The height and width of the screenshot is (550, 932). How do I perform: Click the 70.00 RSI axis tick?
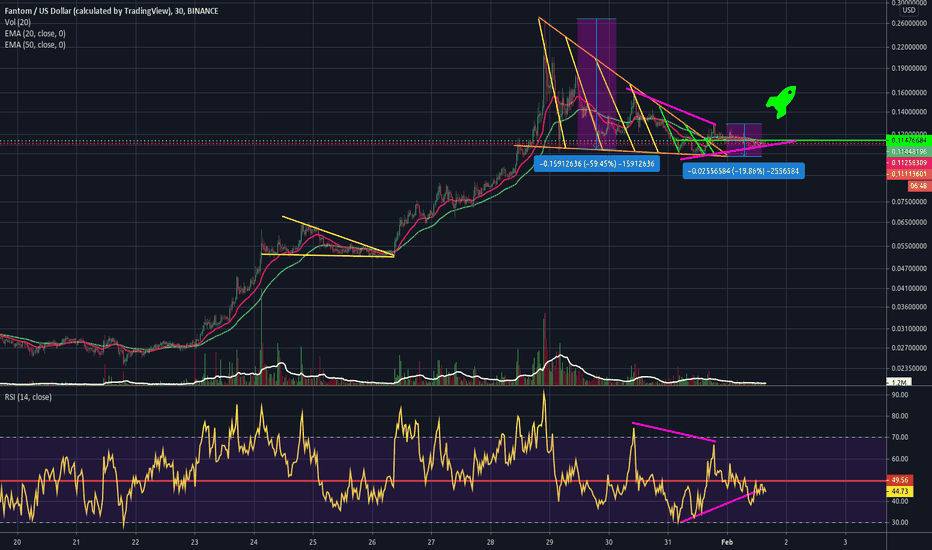click(x=899, y=437)
